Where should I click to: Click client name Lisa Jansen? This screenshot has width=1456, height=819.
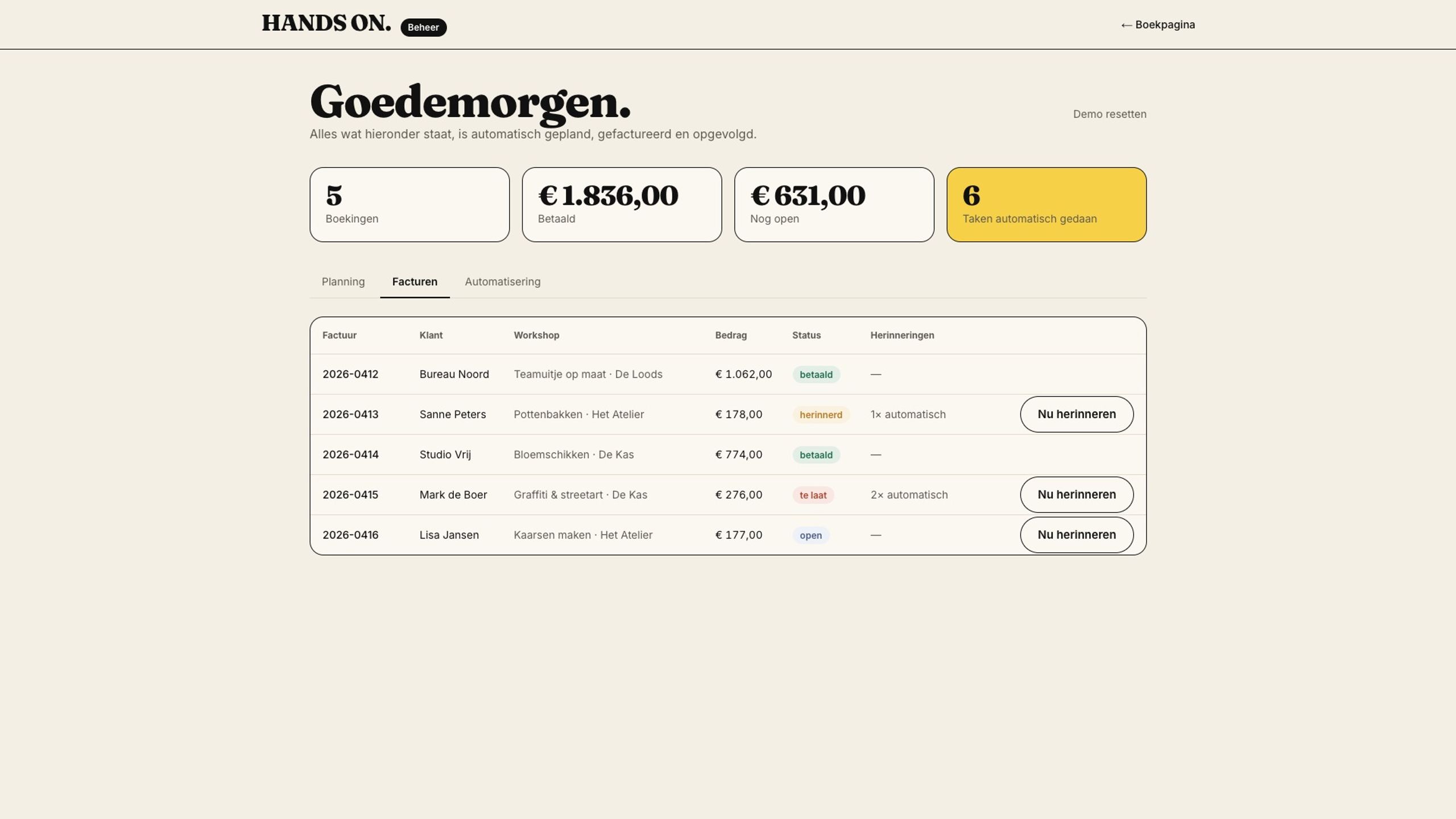pos(449,535)
